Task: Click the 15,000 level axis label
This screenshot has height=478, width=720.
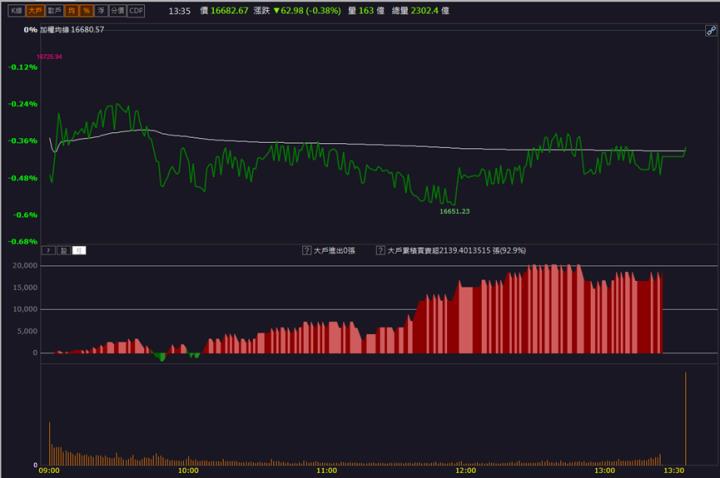Action: [x=25, y=287]
